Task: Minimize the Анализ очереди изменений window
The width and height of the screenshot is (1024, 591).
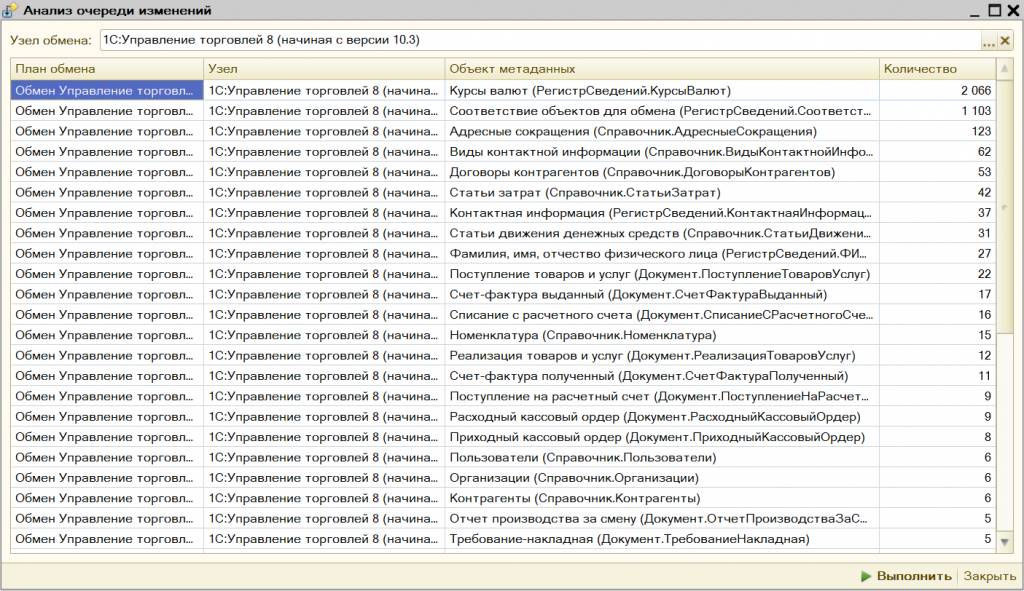Action: click(974, 11)
